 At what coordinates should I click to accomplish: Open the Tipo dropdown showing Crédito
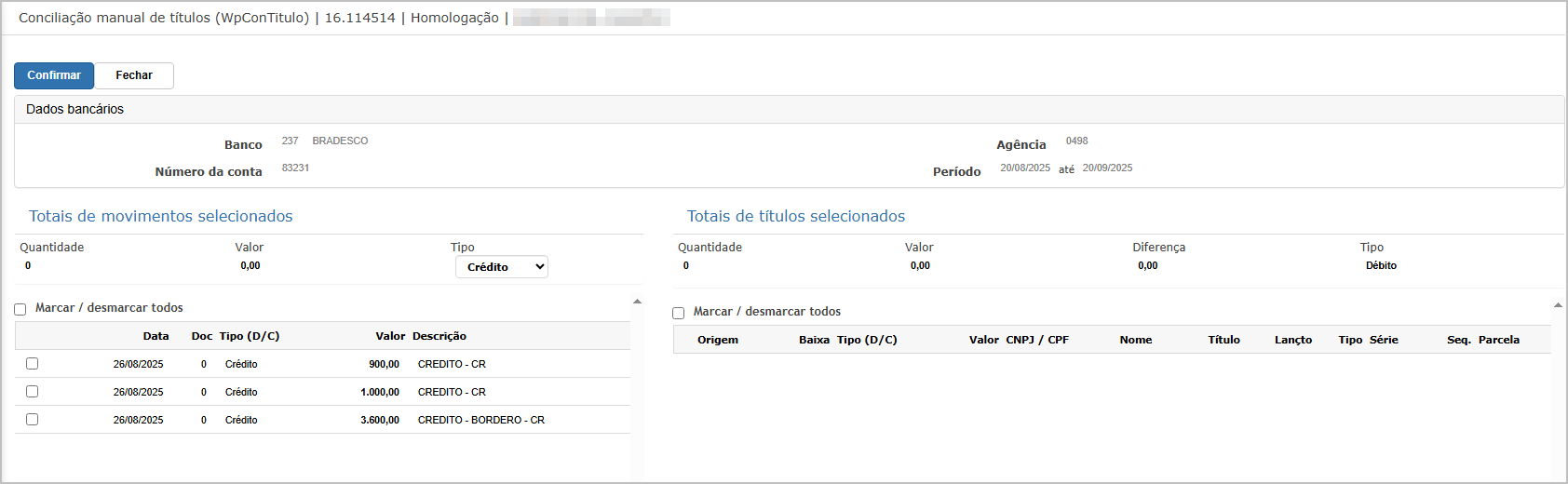tap(501, 267)
